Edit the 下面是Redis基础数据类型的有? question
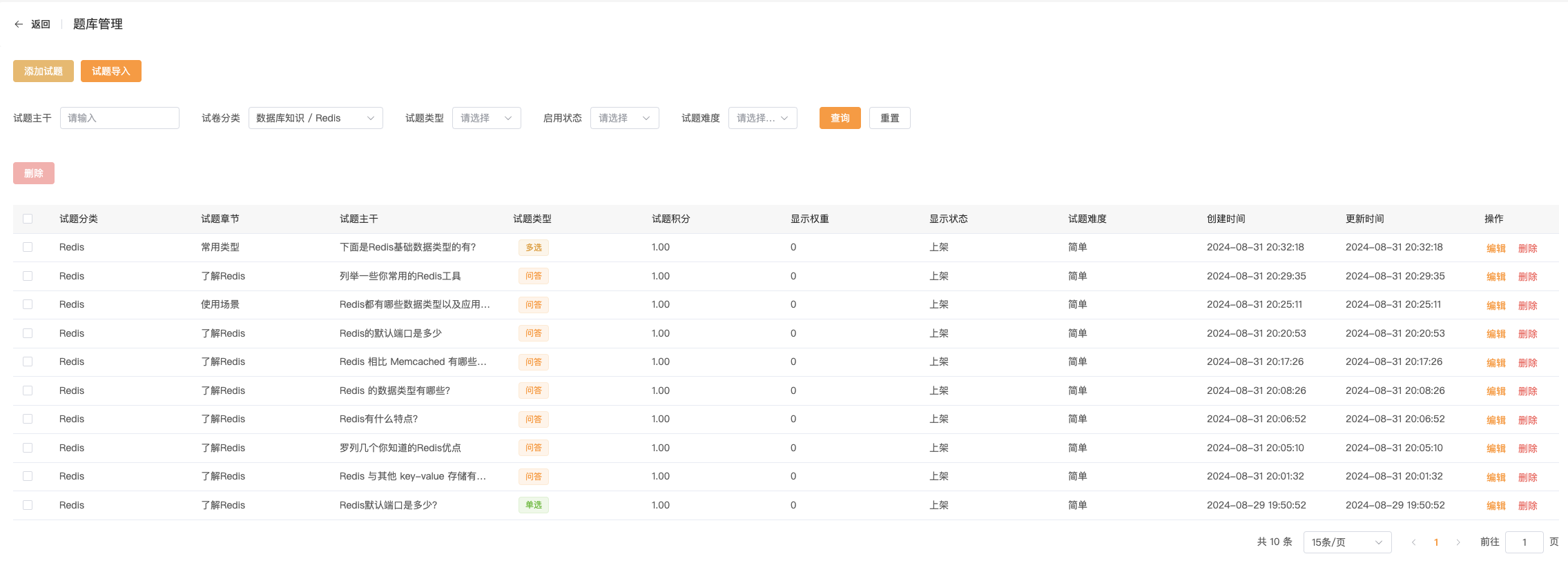The height and width of the screenshot is (563, 1568). tap(1496, 248)
